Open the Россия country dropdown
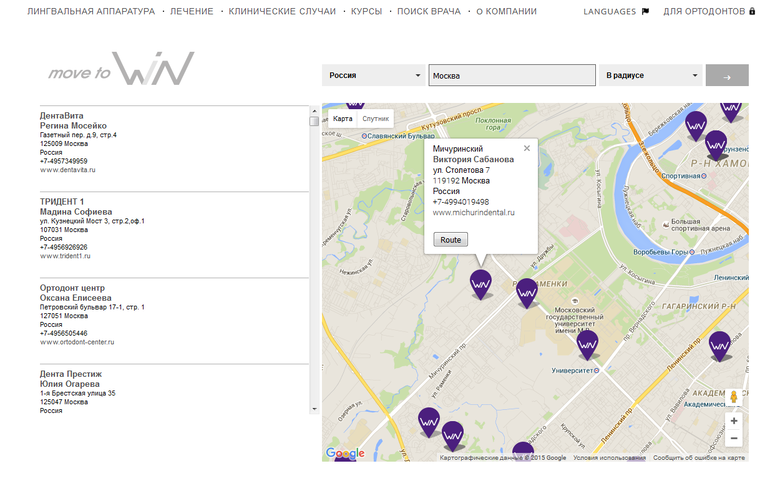Image resolution: width=770 pixels, height=481 pixels. point(374,75)
